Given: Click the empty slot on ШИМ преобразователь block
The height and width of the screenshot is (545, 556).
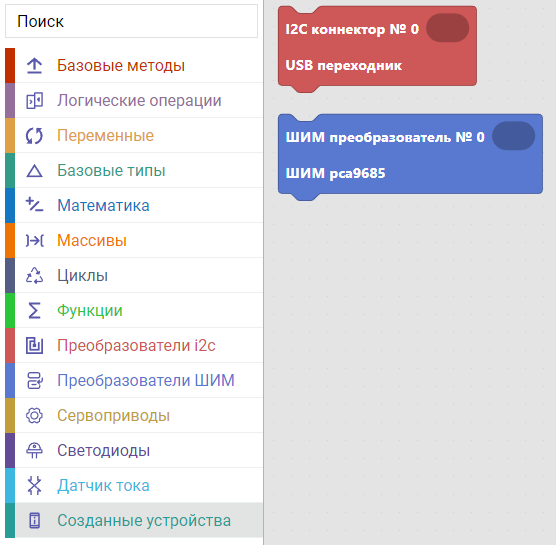Looking at the screenshot, I should point(513,136).
